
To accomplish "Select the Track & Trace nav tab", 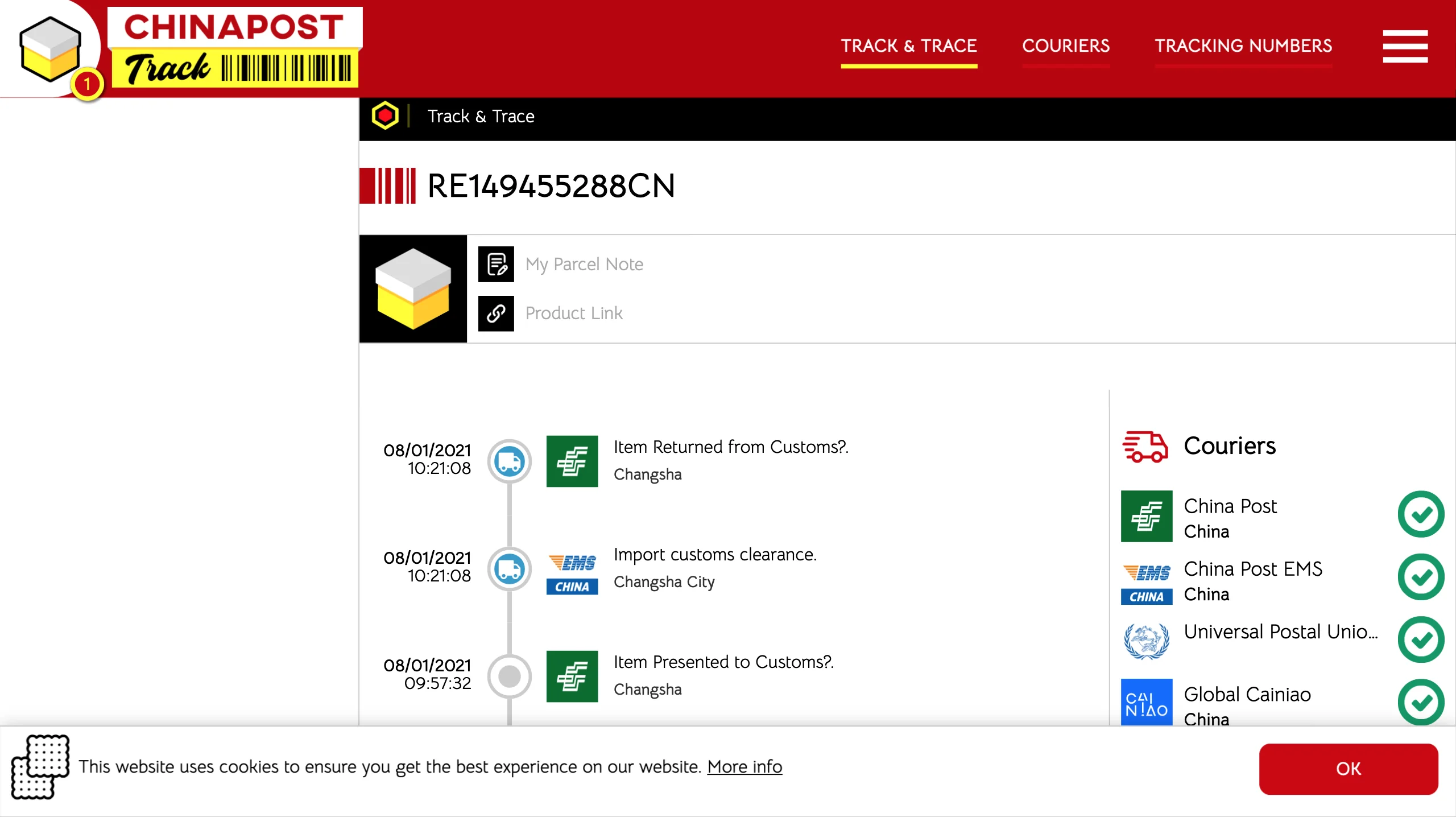I will tap(908, 46).
